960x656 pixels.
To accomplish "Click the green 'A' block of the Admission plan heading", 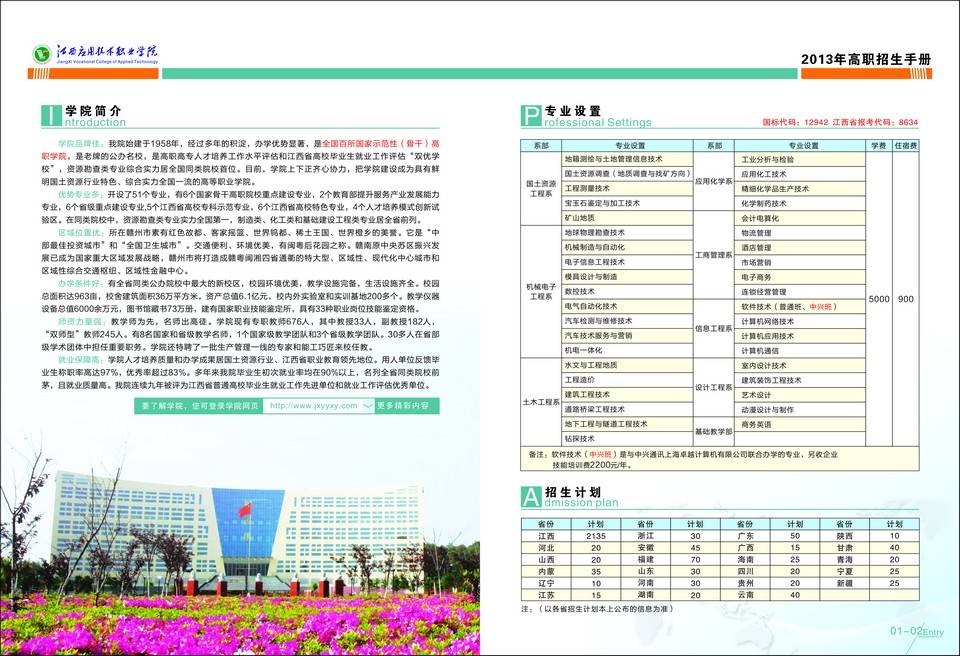I will pyautogui.click(x=531, y=497).
